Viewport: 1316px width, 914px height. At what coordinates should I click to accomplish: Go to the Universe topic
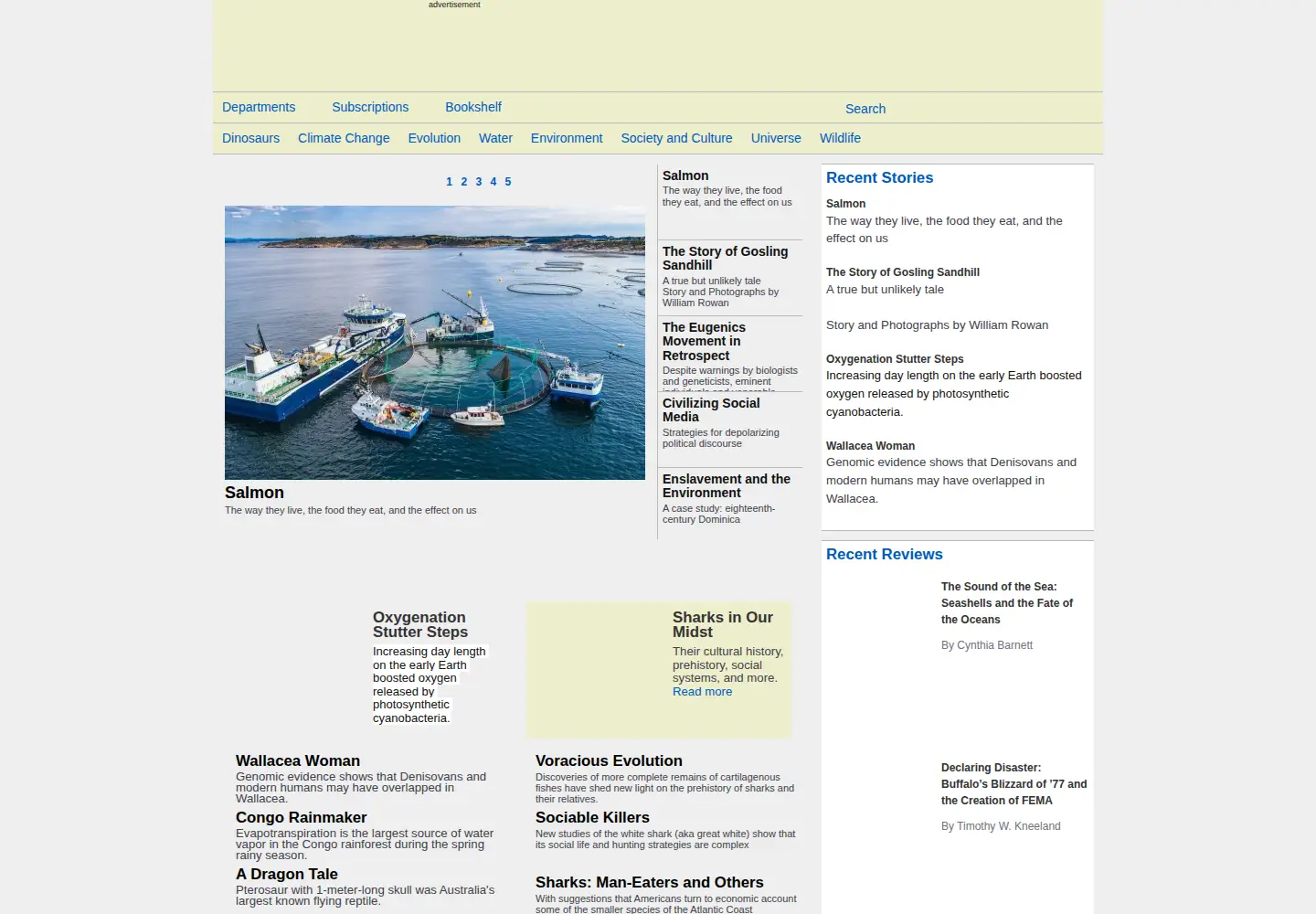pos(776,138)
